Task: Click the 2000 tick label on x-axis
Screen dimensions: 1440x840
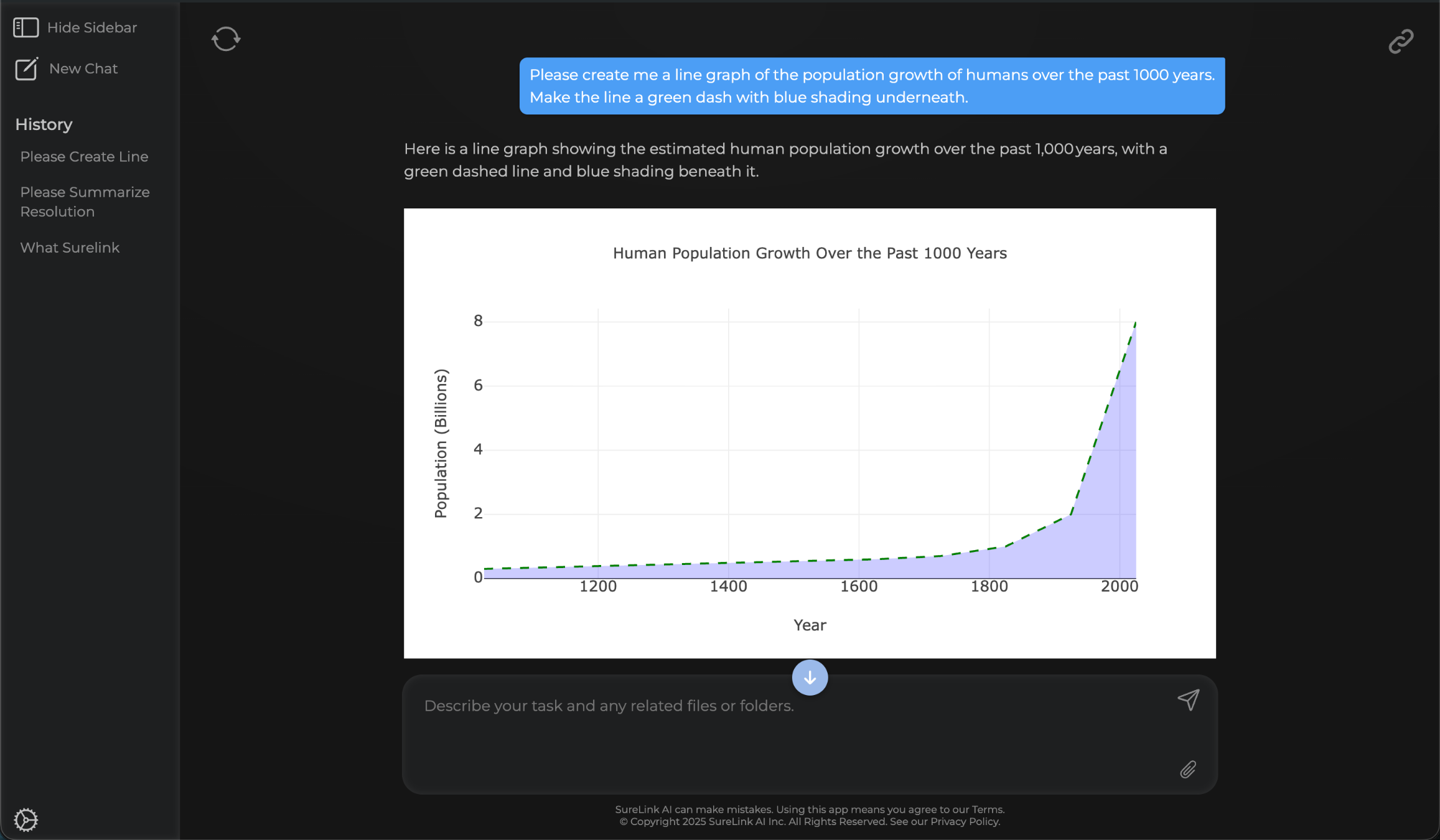Action: 1119,586
